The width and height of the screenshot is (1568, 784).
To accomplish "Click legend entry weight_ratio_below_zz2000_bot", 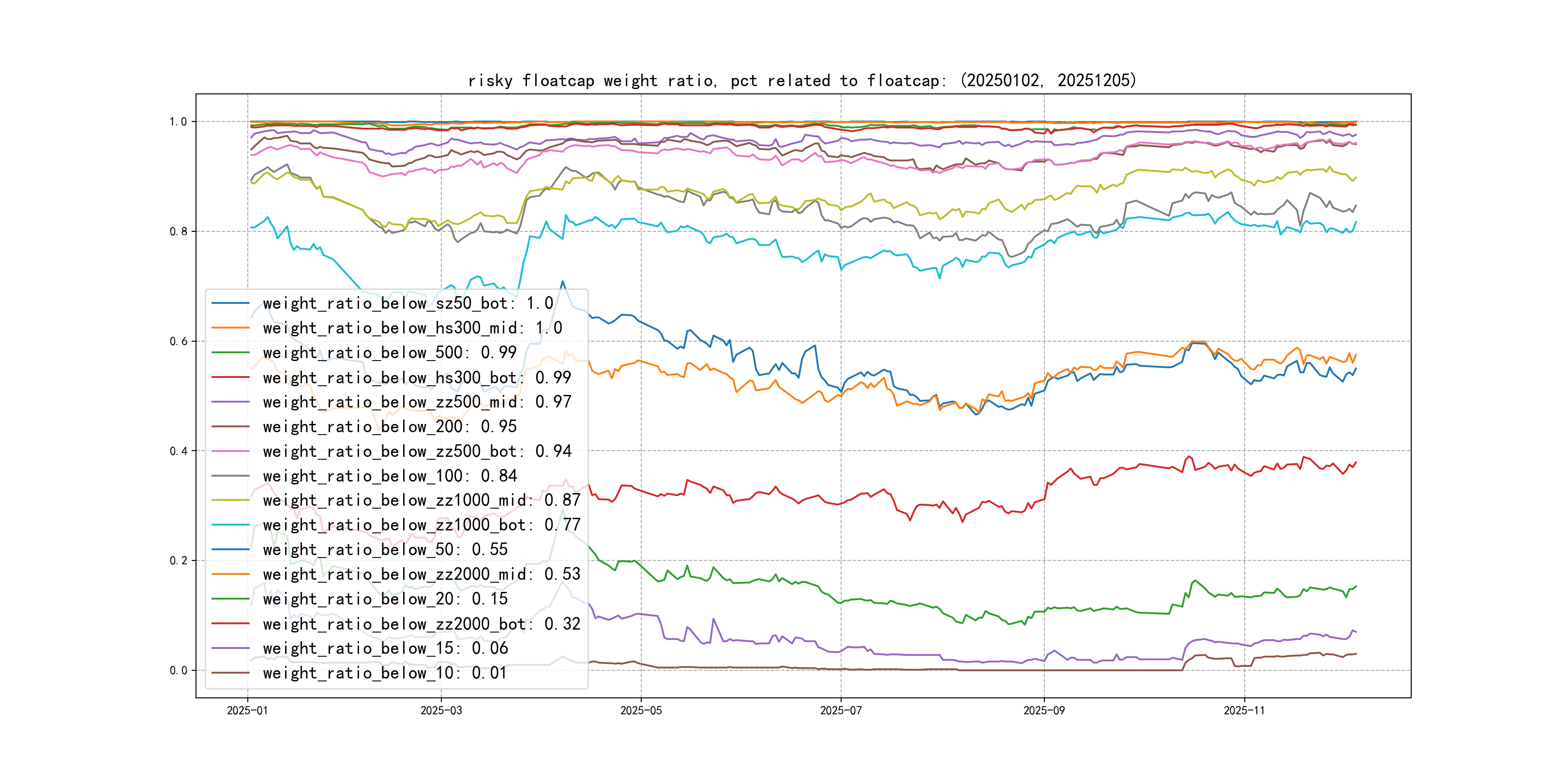I will [421, 624].
